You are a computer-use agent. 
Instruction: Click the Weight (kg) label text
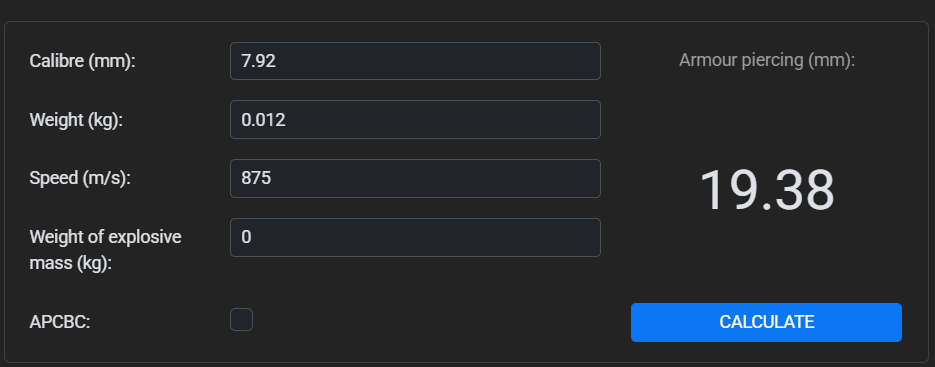(76, 120)
